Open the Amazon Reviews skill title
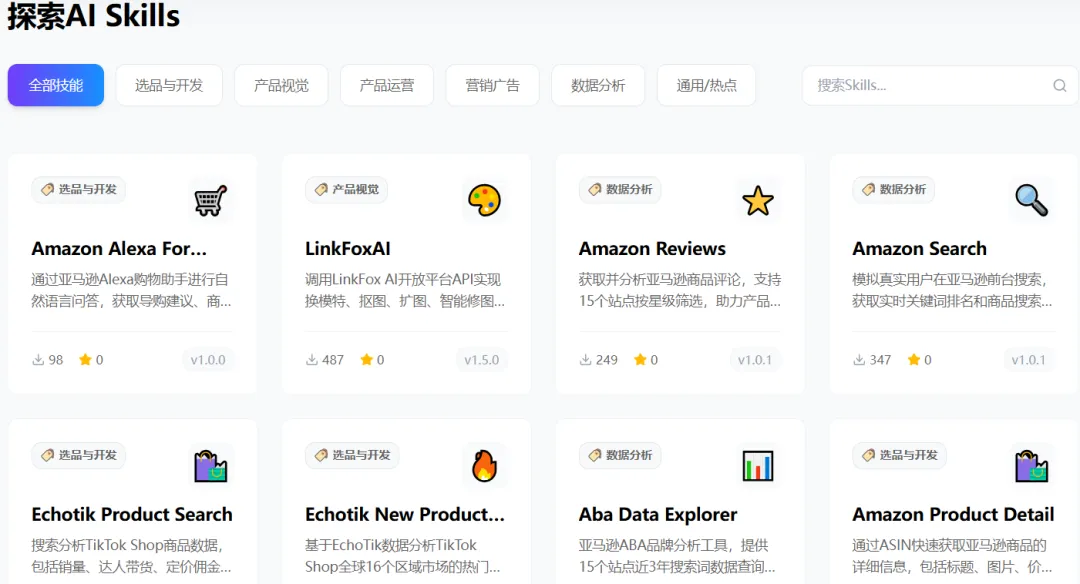This screenshot has width=1080, height=584. tap(652, 249)
